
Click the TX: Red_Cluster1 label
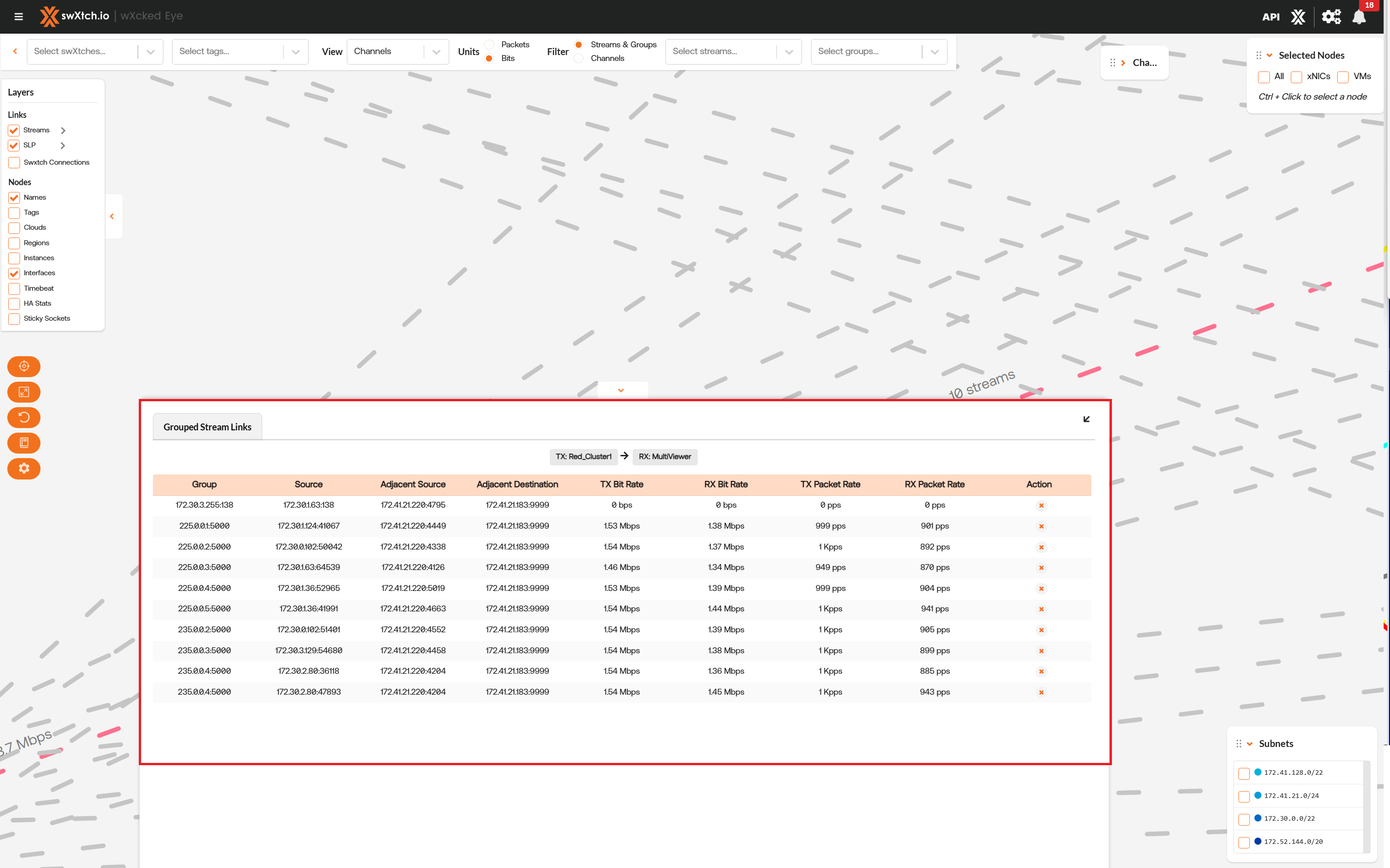[x=583, y=456]
